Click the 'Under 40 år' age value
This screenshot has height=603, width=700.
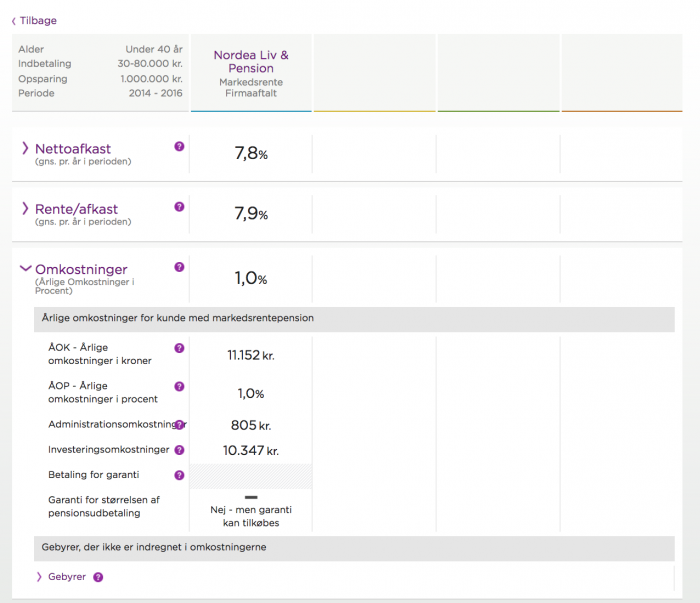point(154,49)
